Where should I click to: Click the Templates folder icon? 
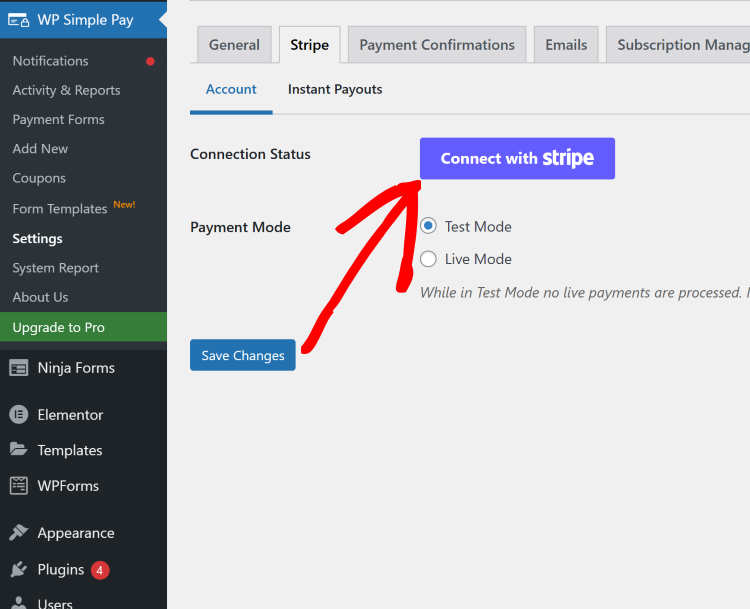click(x=19, y=450)
